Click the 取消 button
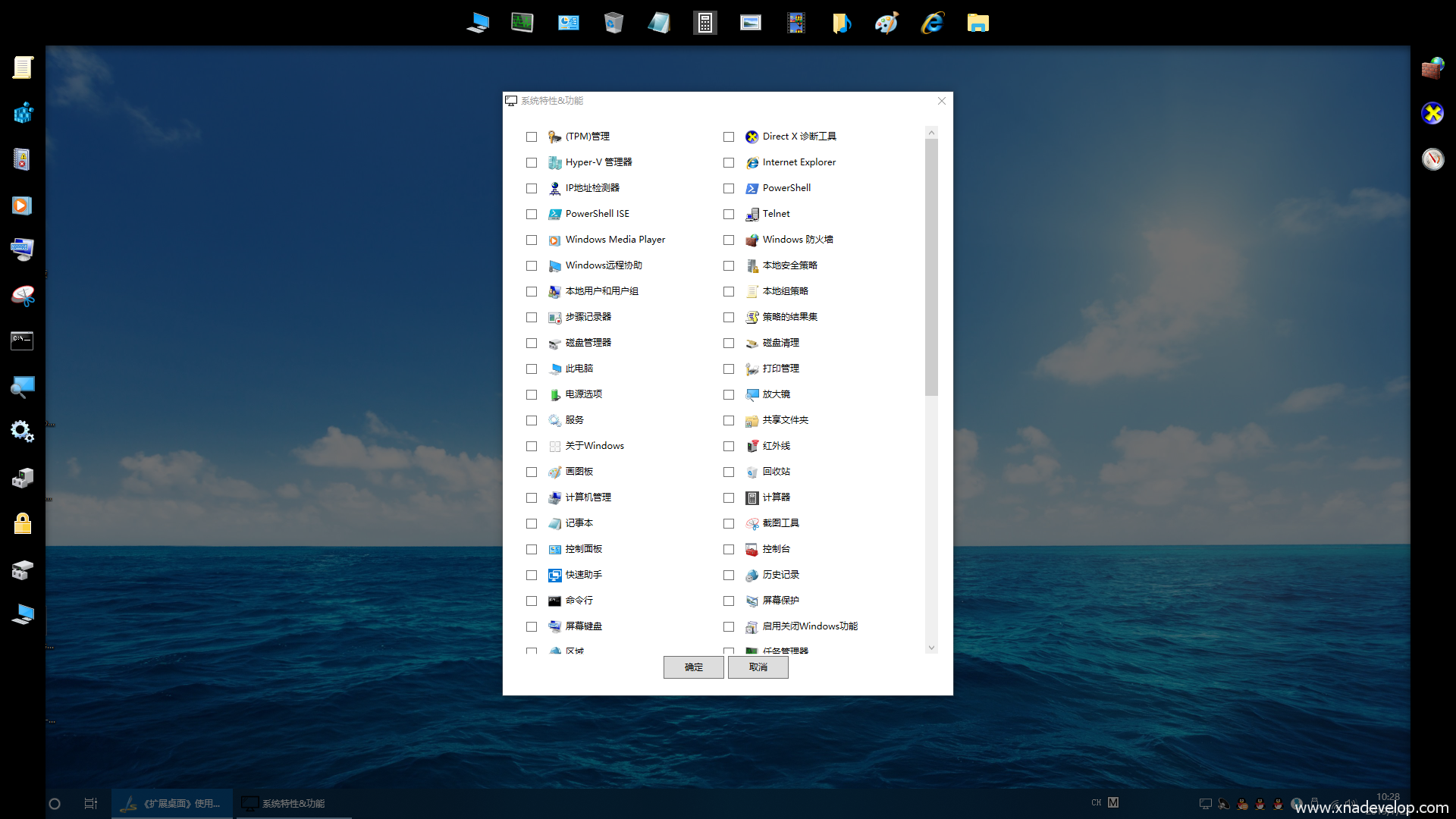The image size is (1456, 819). [758, 667]
